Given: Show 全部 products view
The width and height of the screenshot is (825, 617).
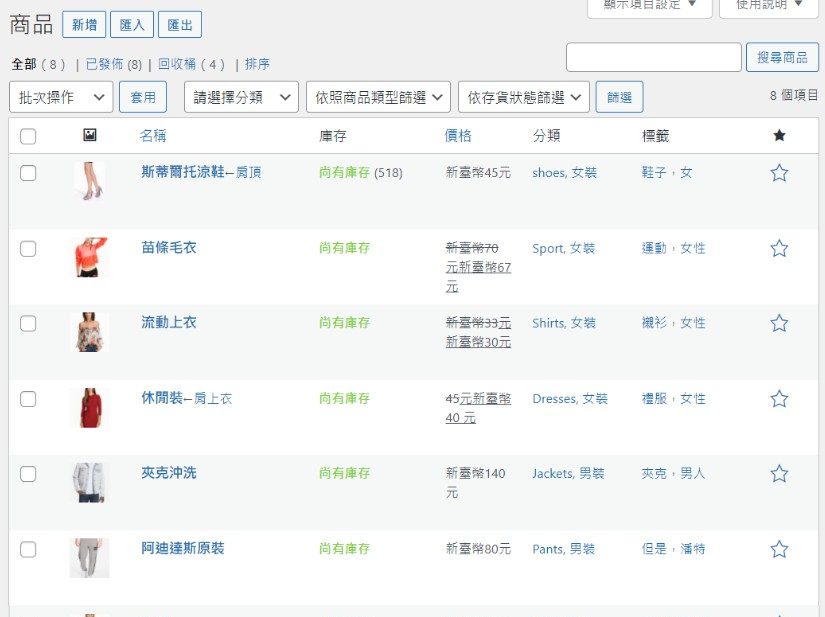Looking at the screenshot, I should [24, 64].
